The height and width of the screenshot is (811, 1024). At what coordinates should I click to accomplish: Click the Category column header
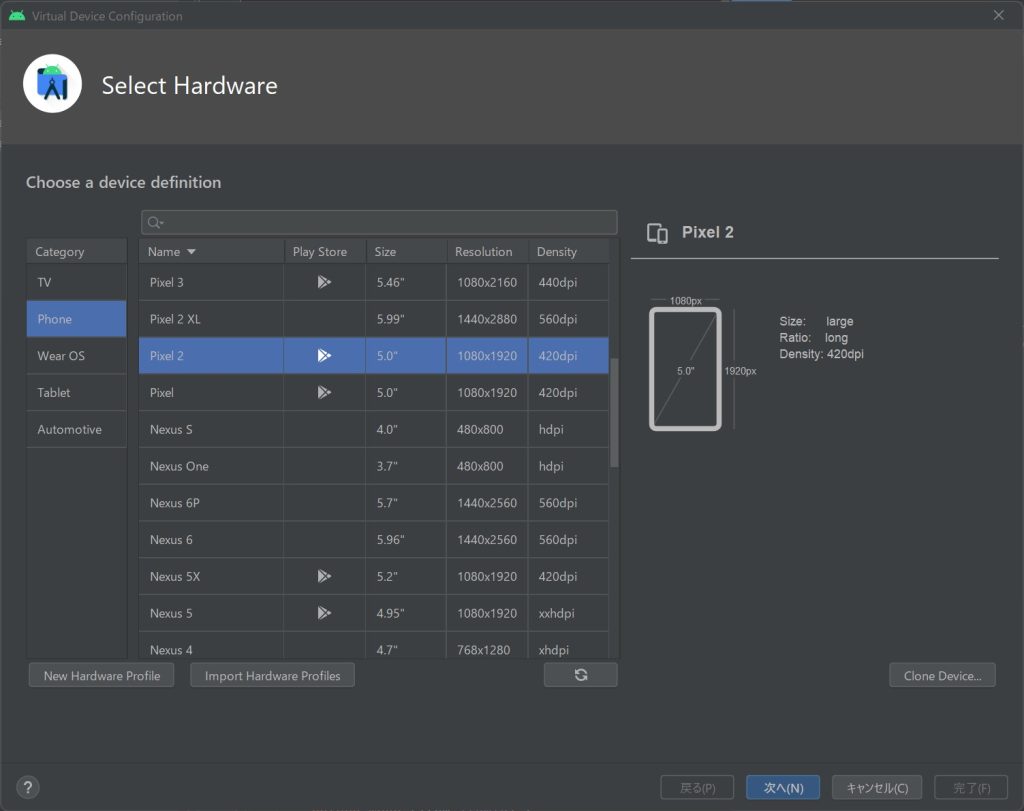pos(76,251)
